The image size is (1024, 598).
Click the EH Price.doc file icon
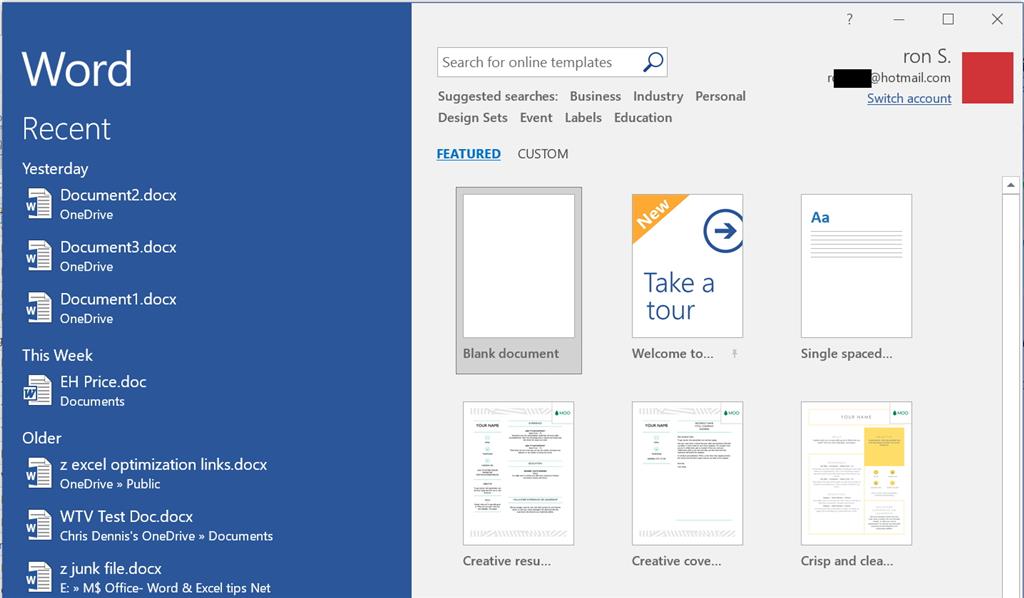click(37, 390)
